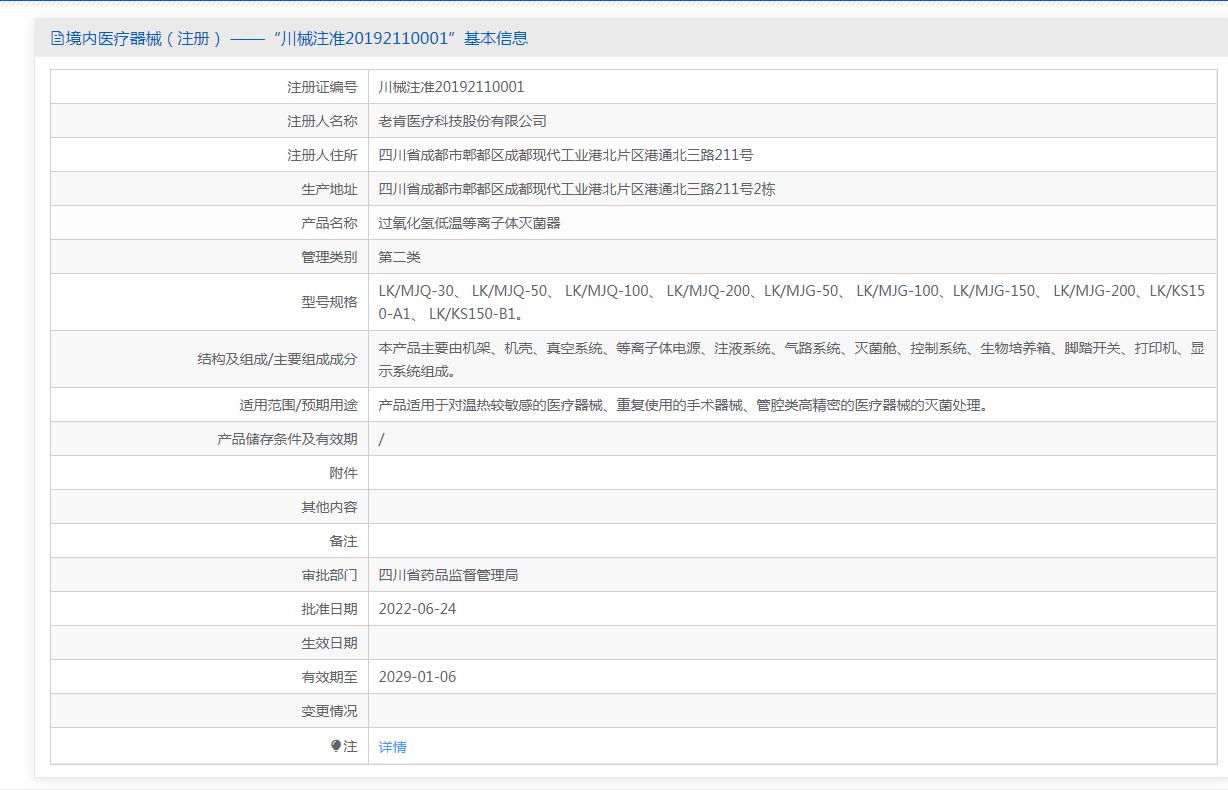Viewport: 1228px width, 790px height.
Task: Click the 注册证编号 row label
Action: (322, 87)
